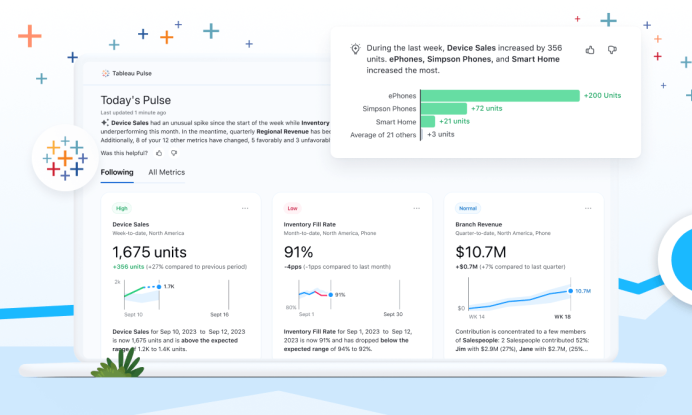This screenshot has width=692, height=415.
Task: Click the sparkle icon before summary text
Action: tap(105, 123)
